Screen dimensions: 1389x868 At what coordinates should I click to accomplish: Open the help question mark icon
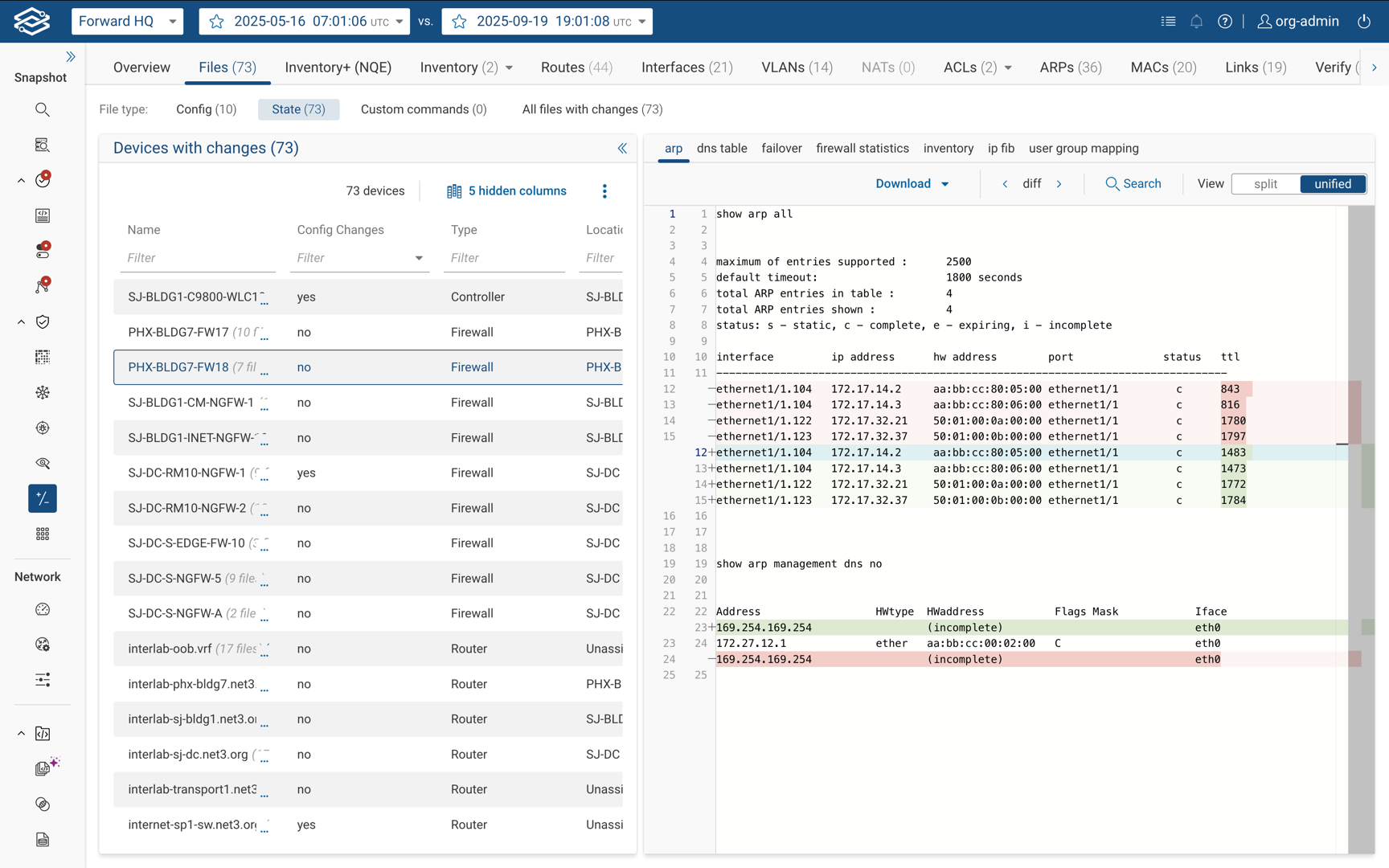coord(1224,22)
